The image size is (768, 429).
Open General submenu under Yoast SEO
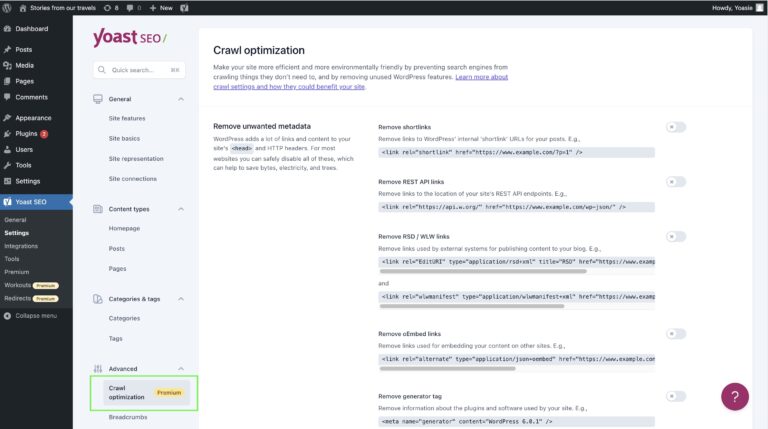[x=15, y=220]
